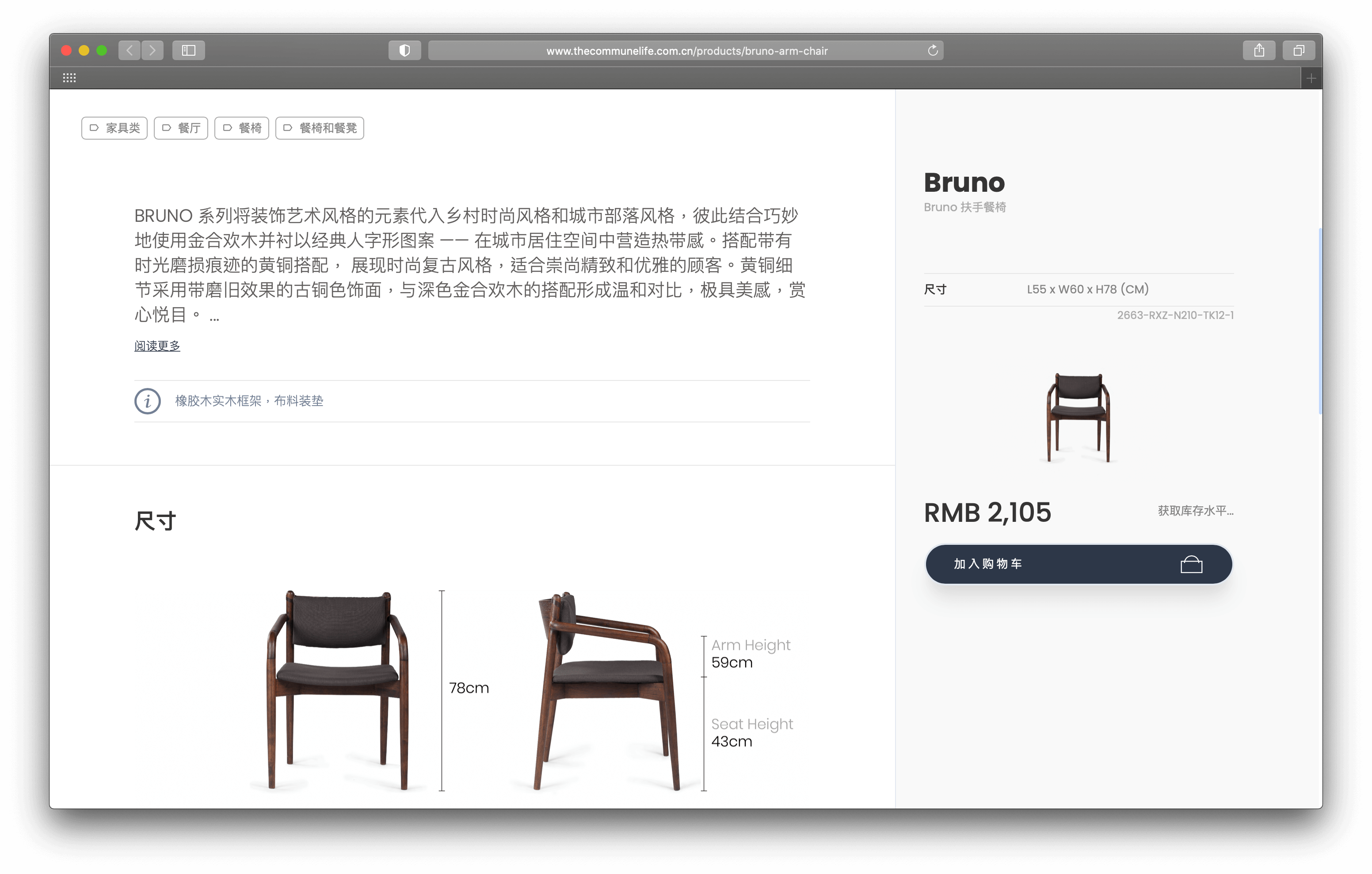Open the 餐椅 category tag
This screenshot has height=874, width=1372.
click(242, 128)
